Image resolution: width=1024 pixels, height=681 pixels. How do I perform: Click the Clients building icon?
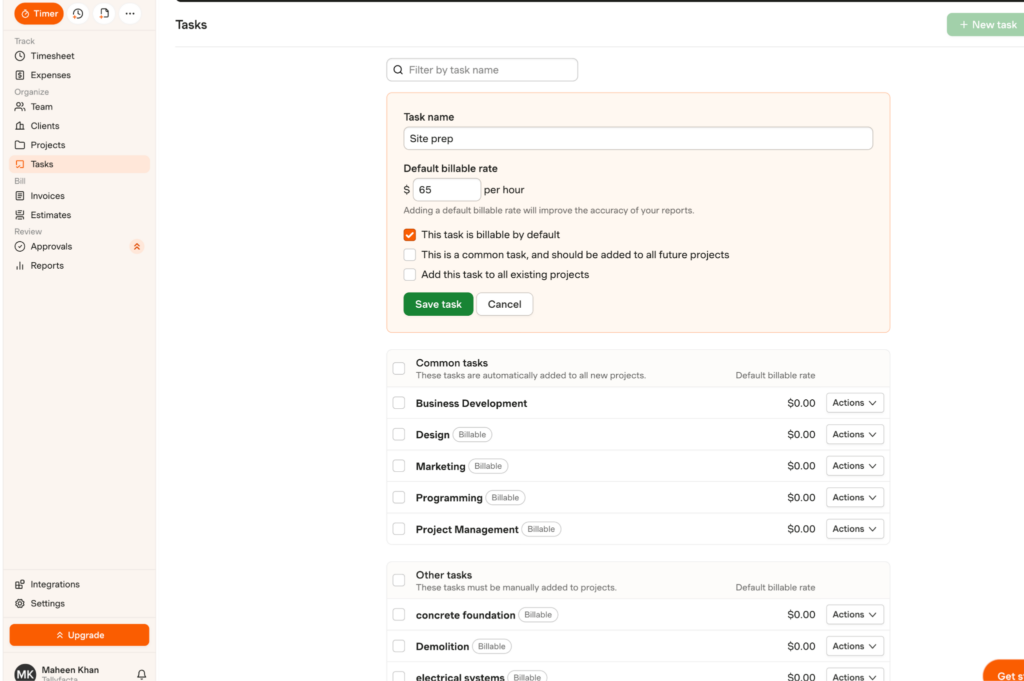pyautogui.click(x=20, y=126)
